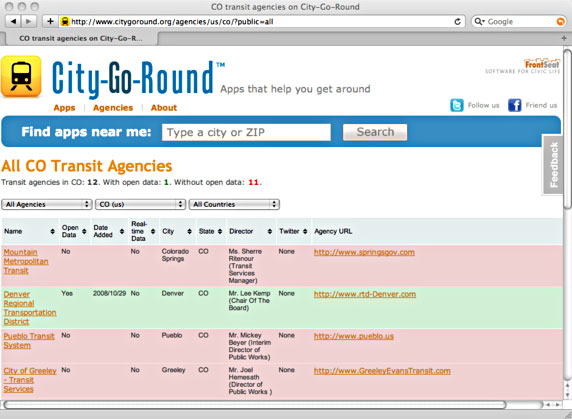This screenshot has width=572, height=419.
Task: Click the Agency URL column header
Action: pyautogui.click(x=333, y=231)
